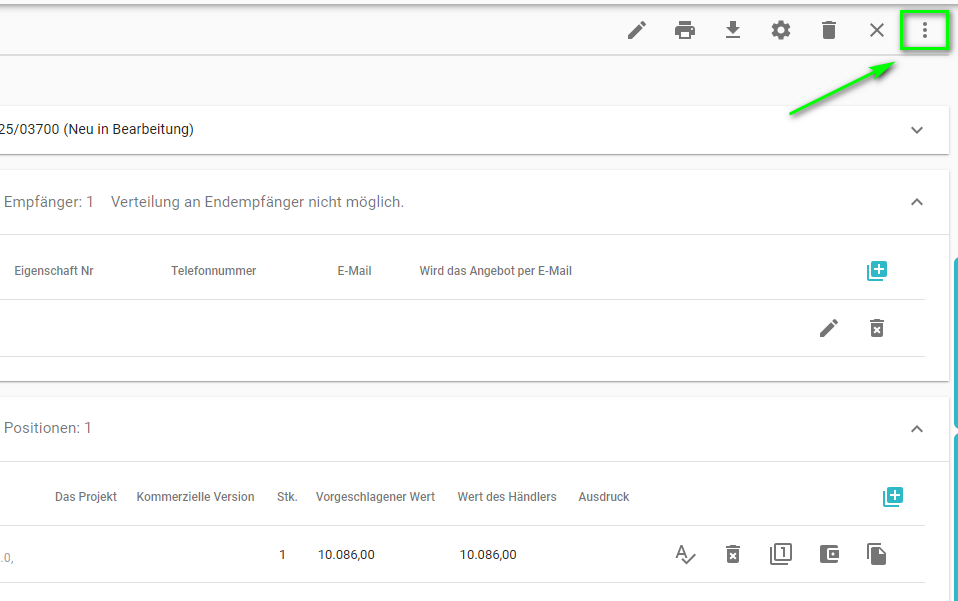Open settings with the gear icon
Viewport: 958px width, 601px height.
click(x=781, y=30)
